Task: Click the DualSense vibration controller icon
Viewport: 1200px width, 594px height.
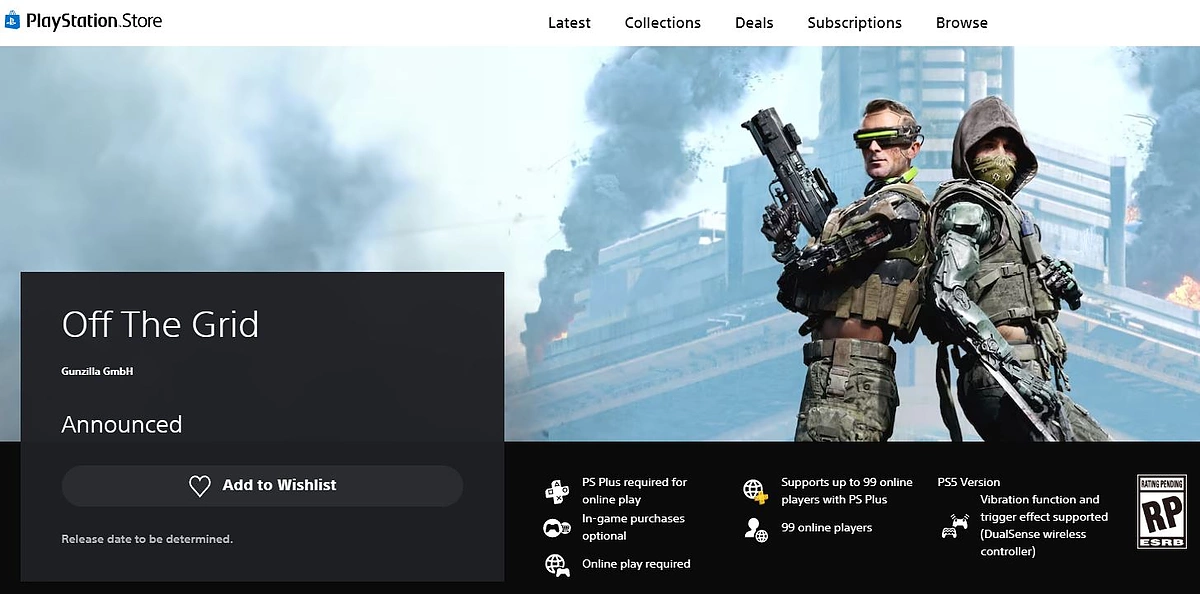Action: pyautogui.click(x=955, y=526)
